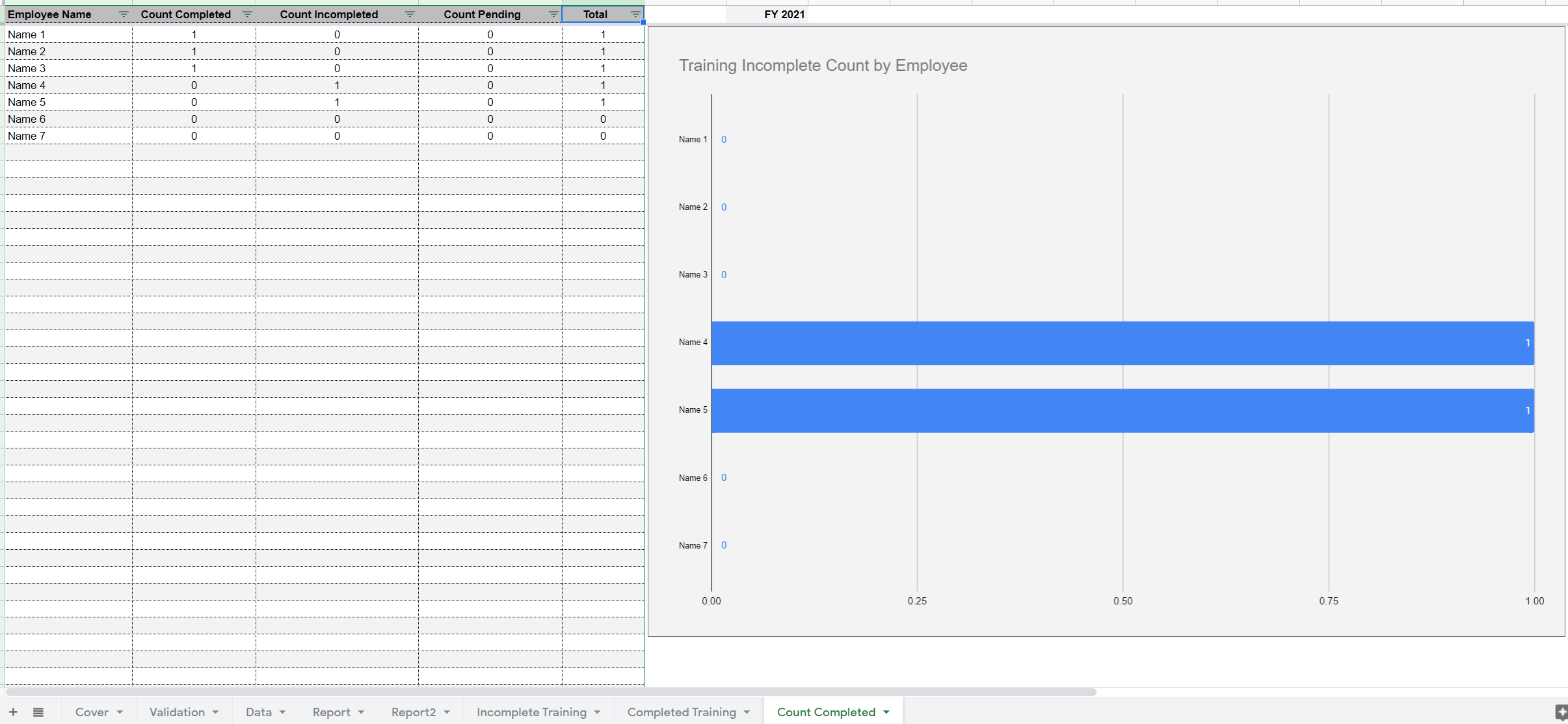Select the Employee Name header cell

[68, 14]
